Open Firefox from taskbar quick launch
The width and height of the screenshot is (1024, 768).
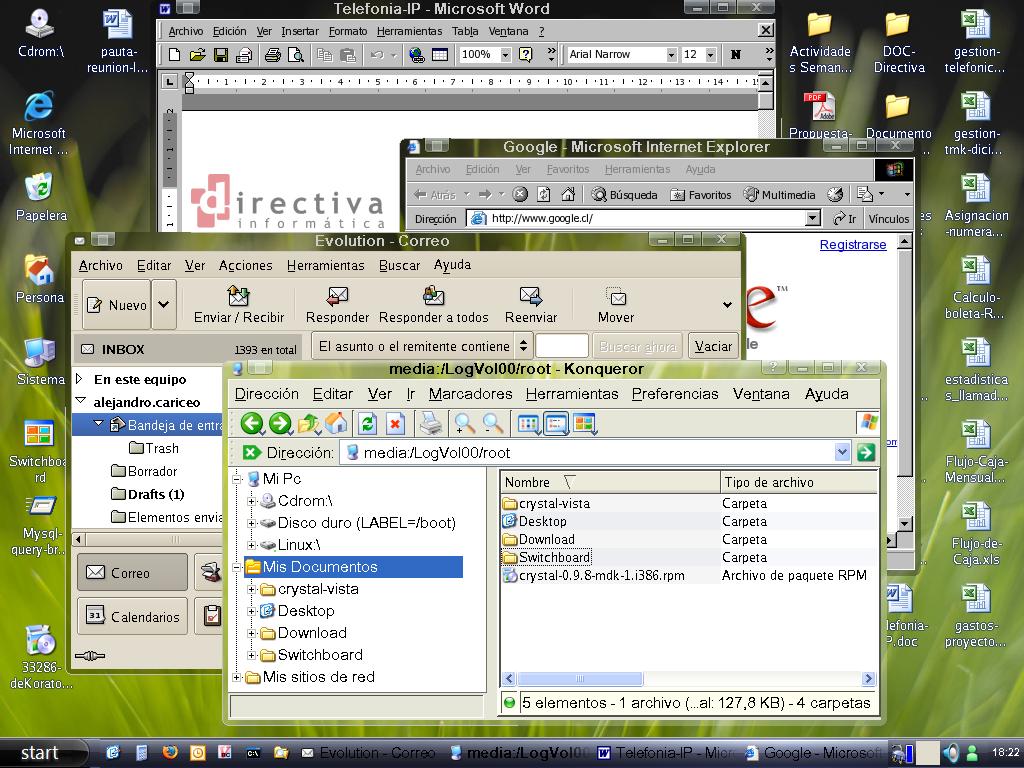[x=170, y=752]
